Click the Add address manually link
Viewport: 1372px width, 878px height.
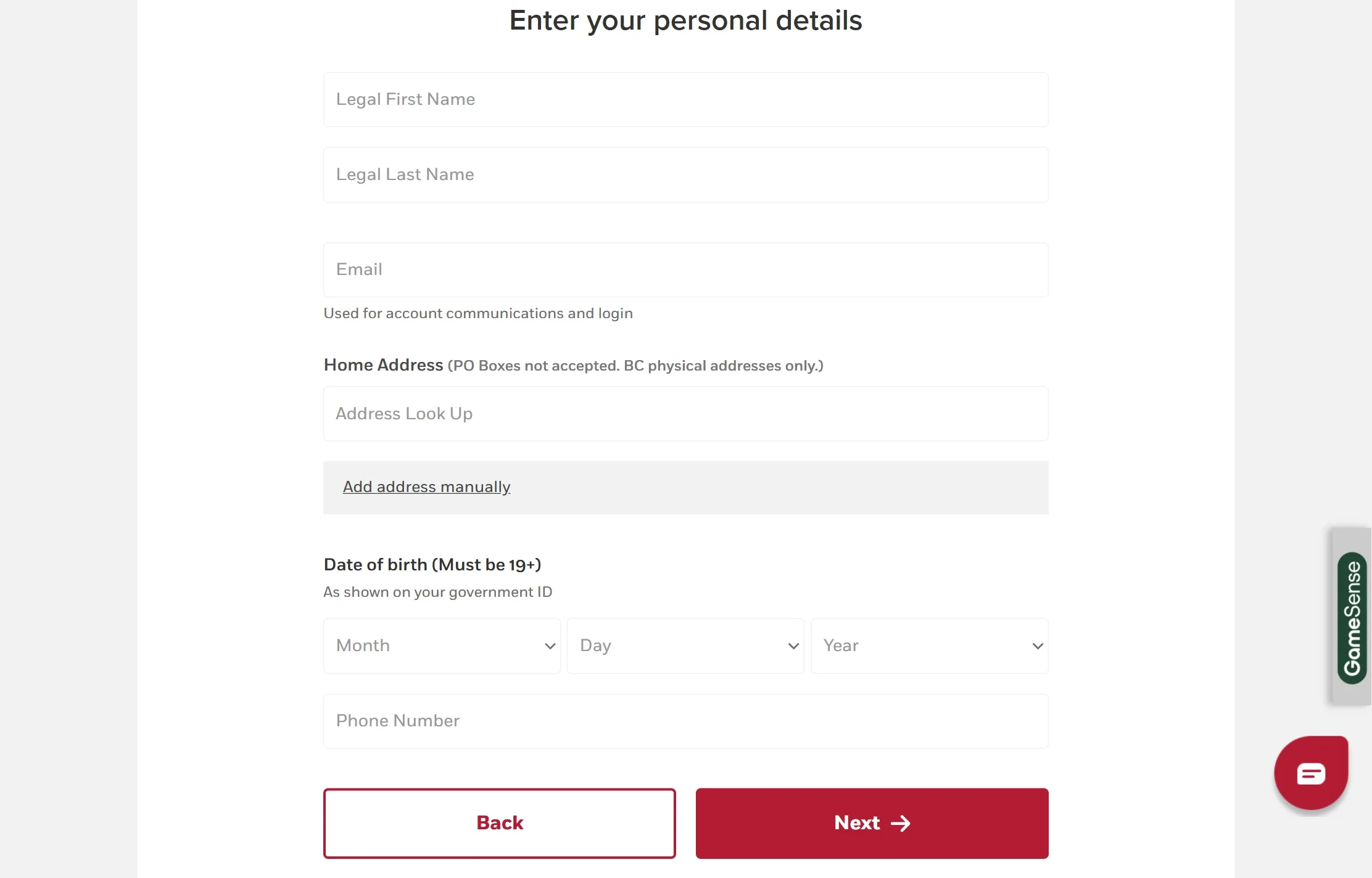[426, 487]
